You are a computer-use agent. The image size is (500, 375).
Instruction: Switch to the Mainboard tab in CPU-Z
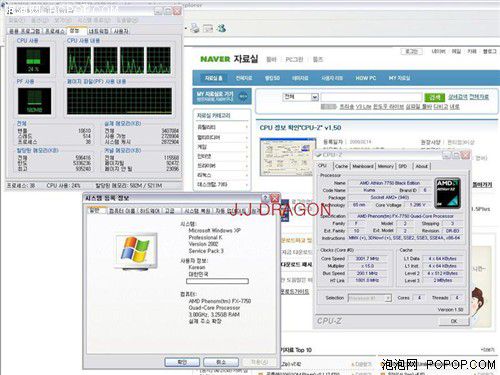point(363,166)
